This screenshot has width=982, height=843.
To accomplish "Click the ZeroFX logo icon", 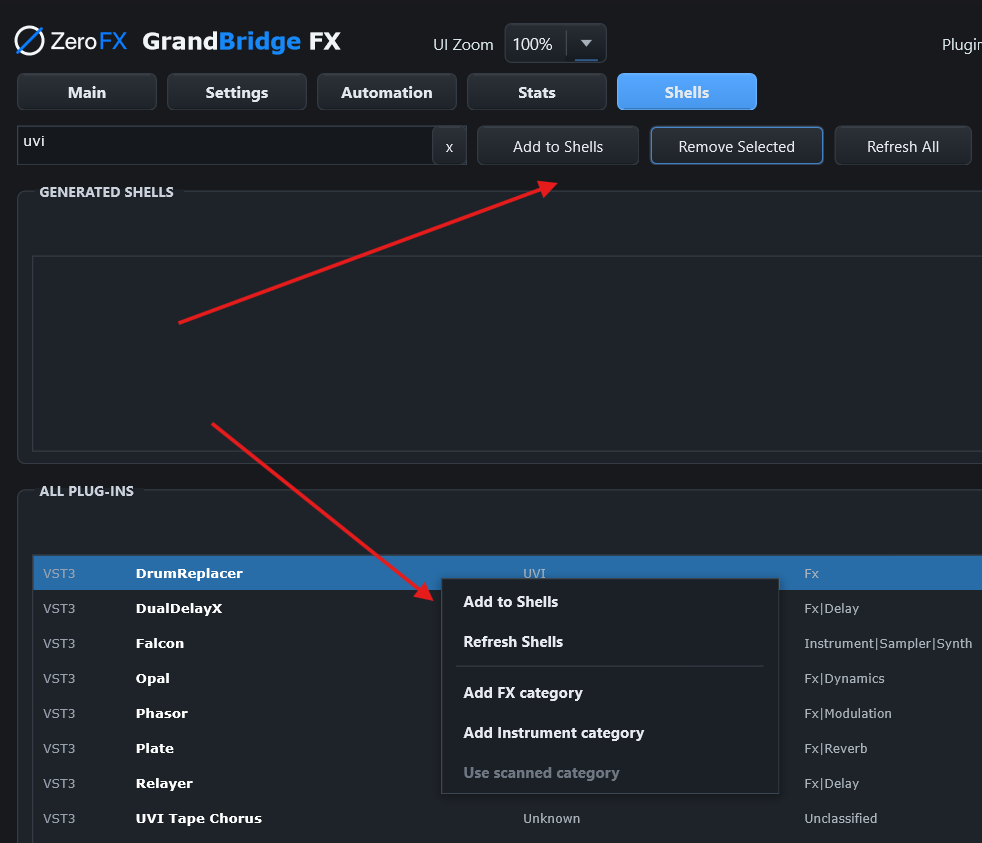I will click(29, 41).
